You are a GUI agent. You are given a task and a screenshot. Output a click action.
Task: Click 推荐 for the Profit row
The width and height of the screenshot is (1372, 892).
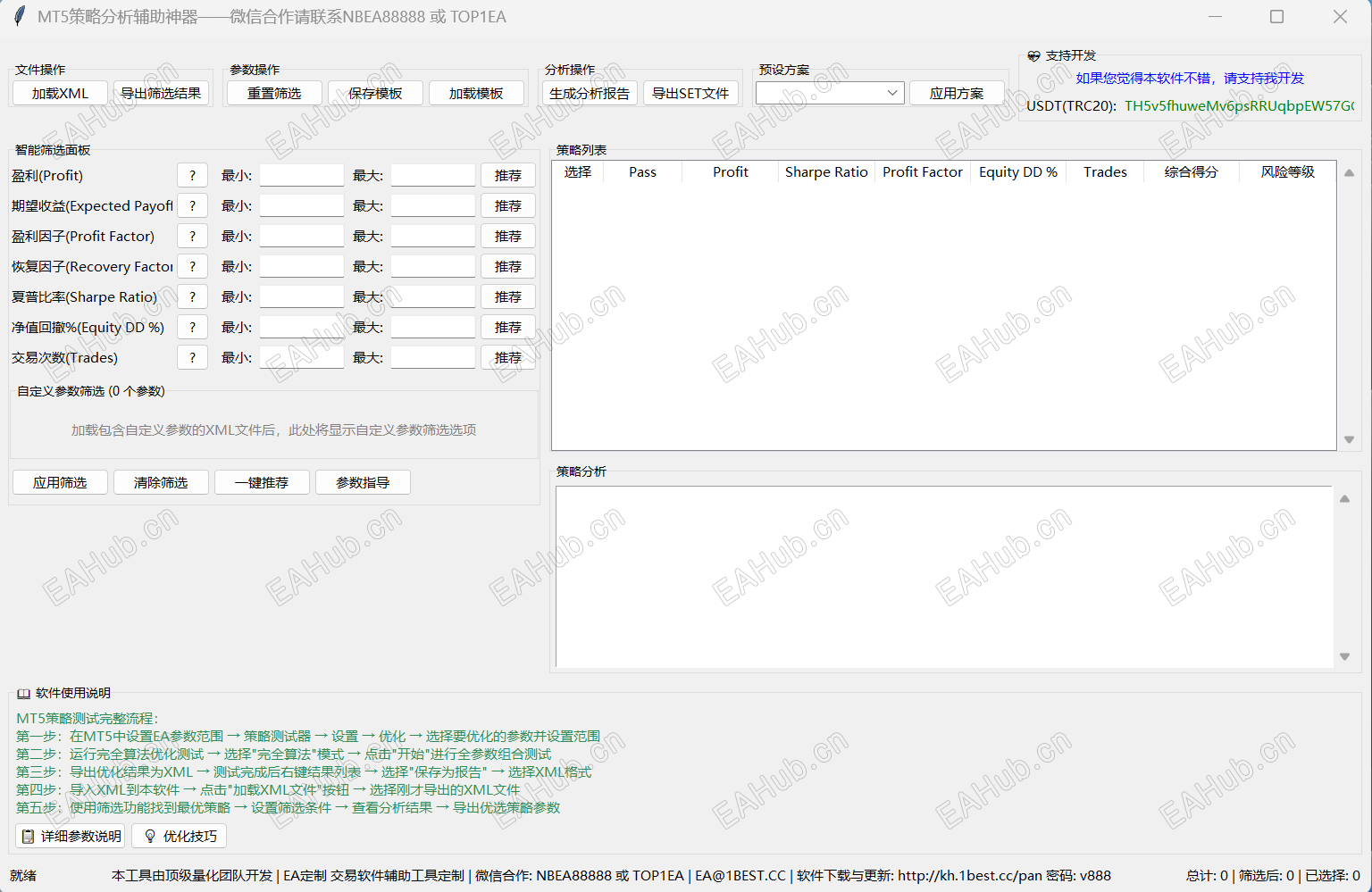coord(508,176)
